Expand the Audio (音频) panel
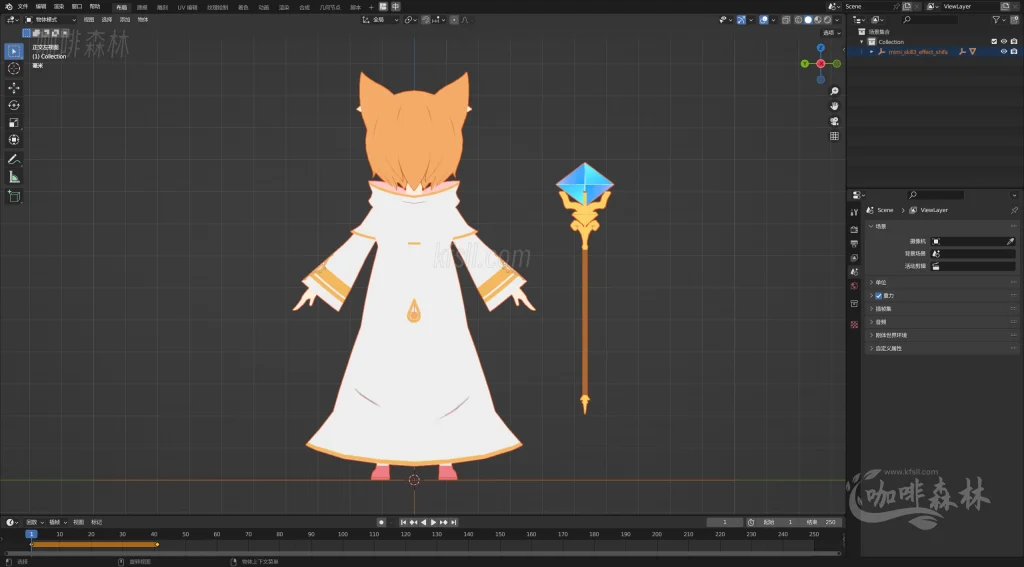Screen dimensions: 1024x567 point(880,322)
